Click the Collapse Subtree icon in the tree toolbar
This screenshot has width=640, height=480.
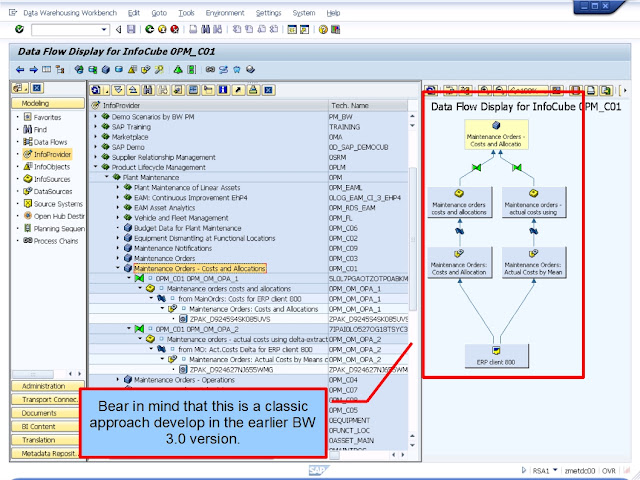click(133, 90)
